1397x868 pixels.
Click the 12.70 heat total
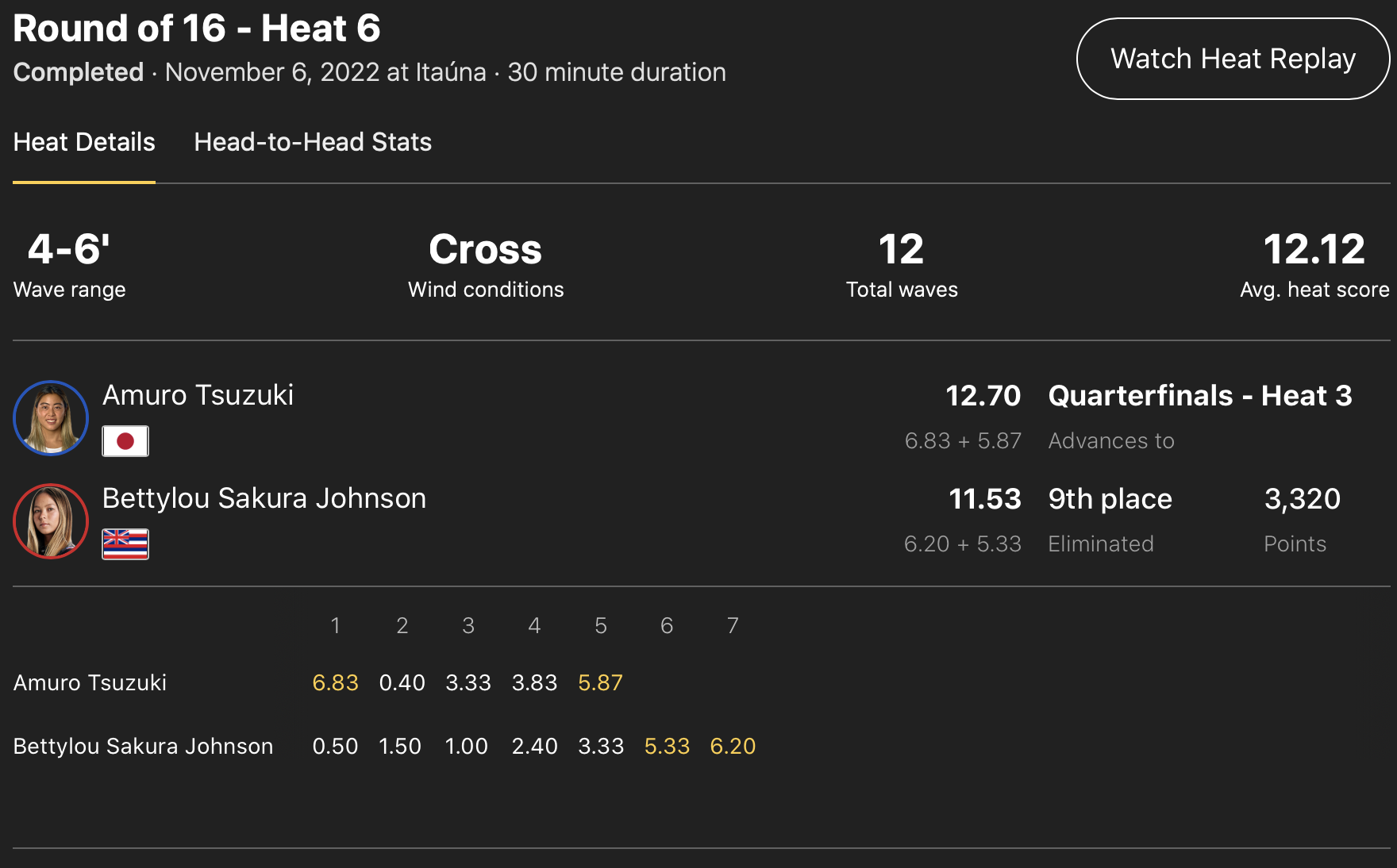pos(983,396)
